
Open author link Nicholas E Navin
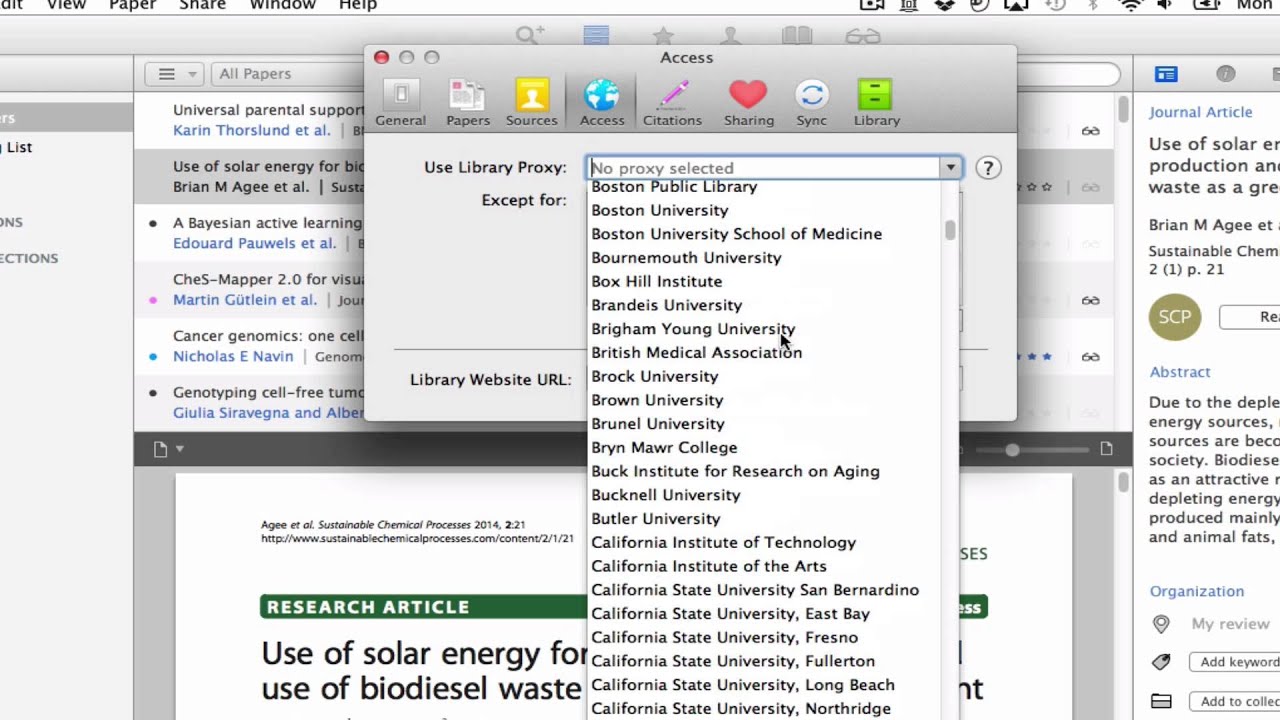[x=233, y=356]
